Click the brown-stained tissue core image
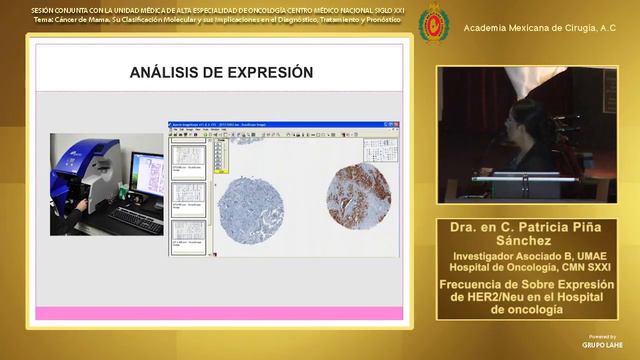640x360 pixels. tap(359, 196)
